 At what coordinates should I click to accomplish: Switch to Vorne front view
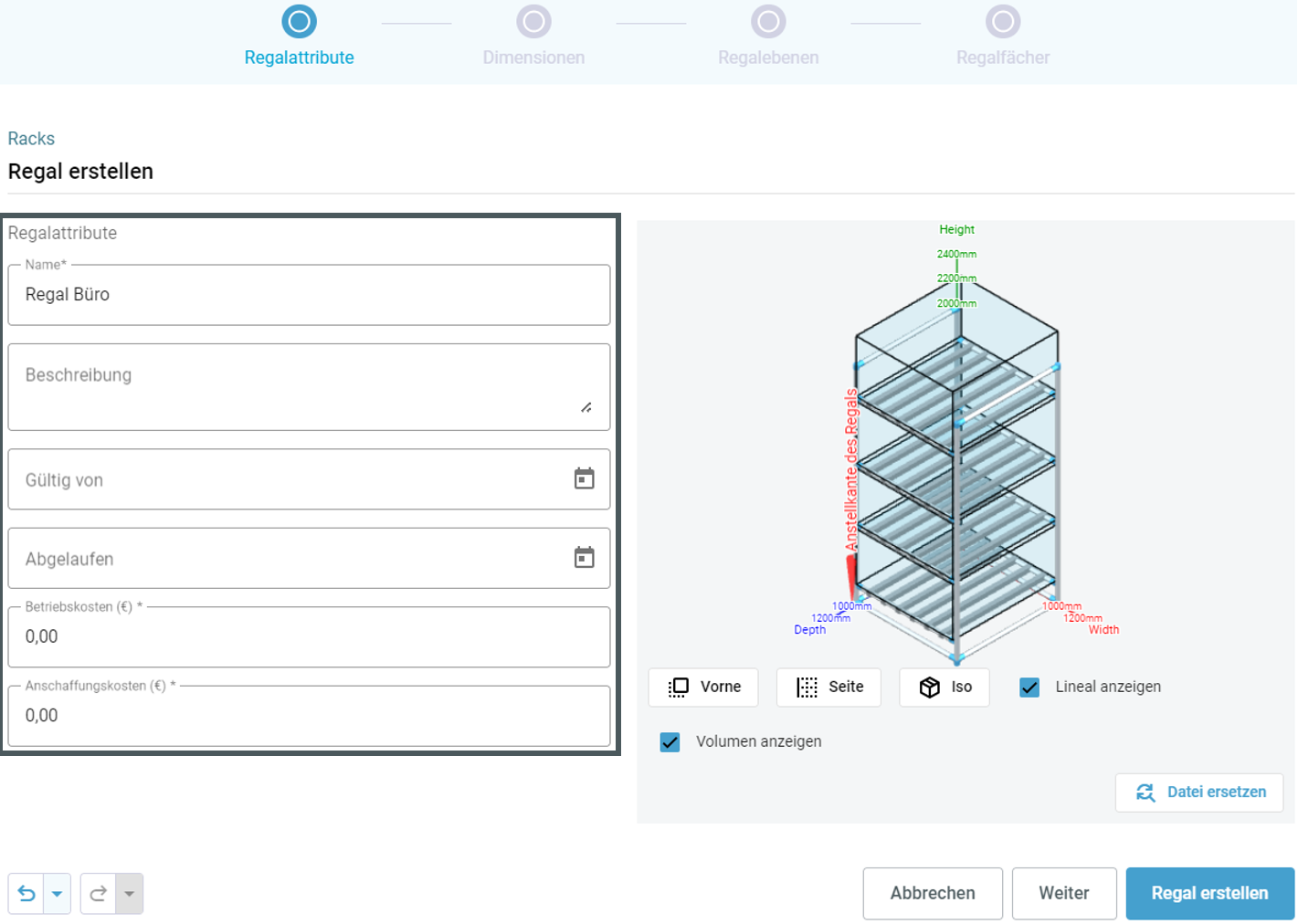703,687
